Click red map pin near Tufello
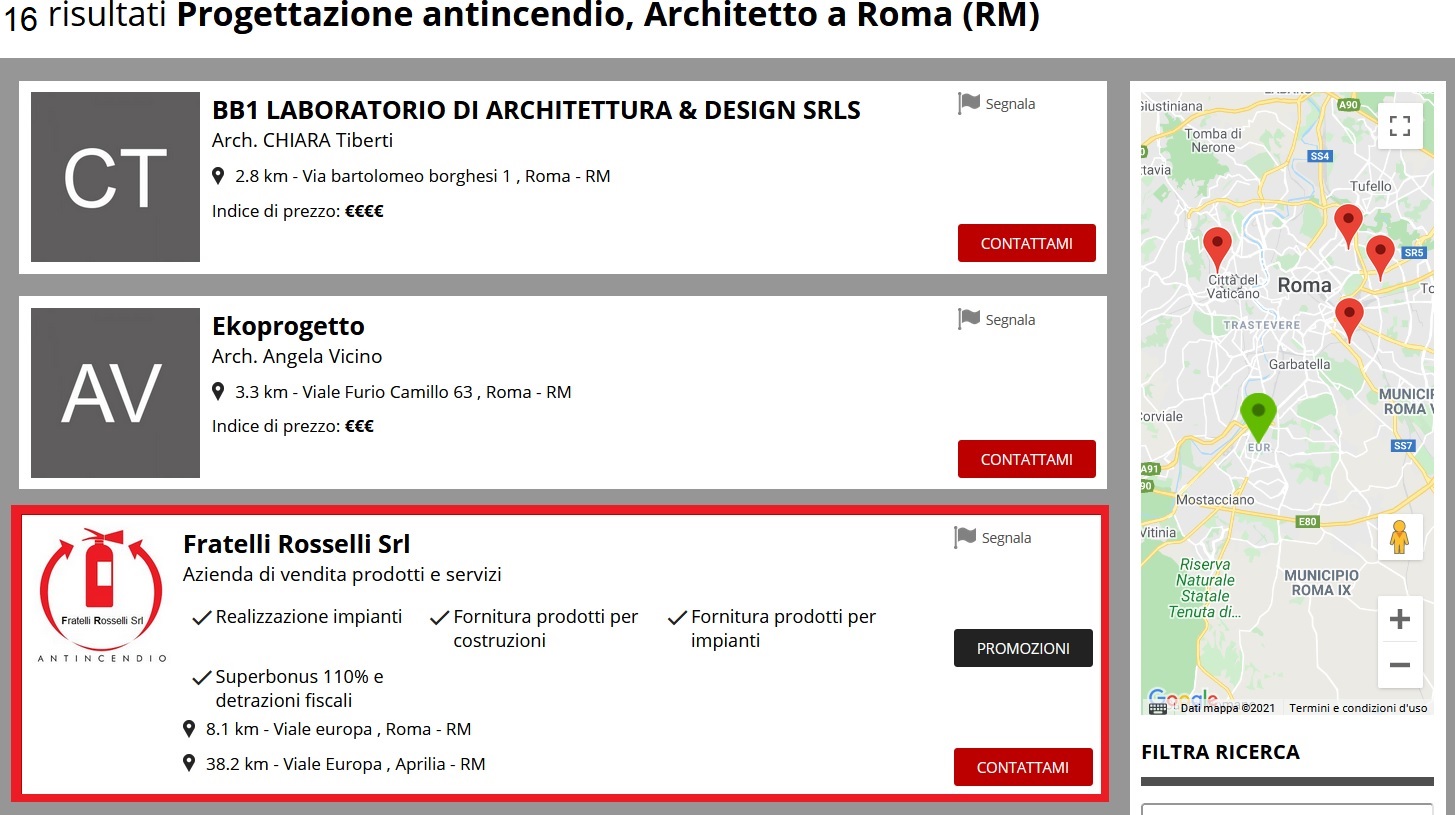This screenshot has height=815, width=1455. click(x=1348, y=226)
